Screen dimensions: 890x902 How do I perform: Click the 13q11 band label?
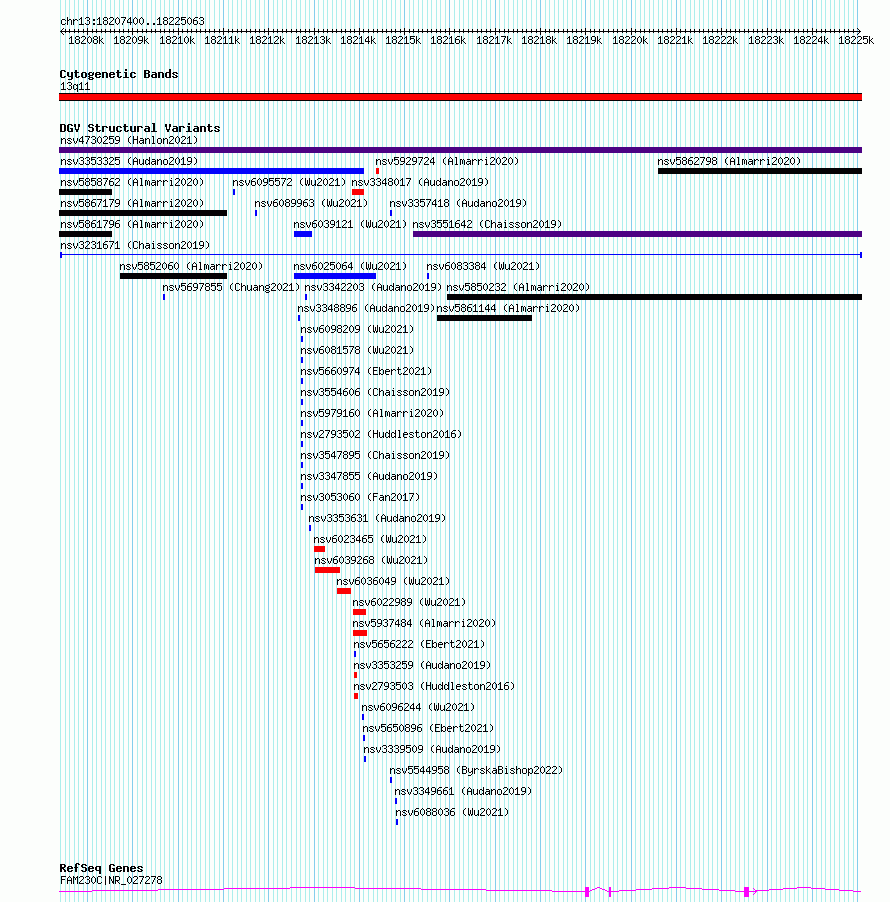pyautogui.click(x=75, y=87)
